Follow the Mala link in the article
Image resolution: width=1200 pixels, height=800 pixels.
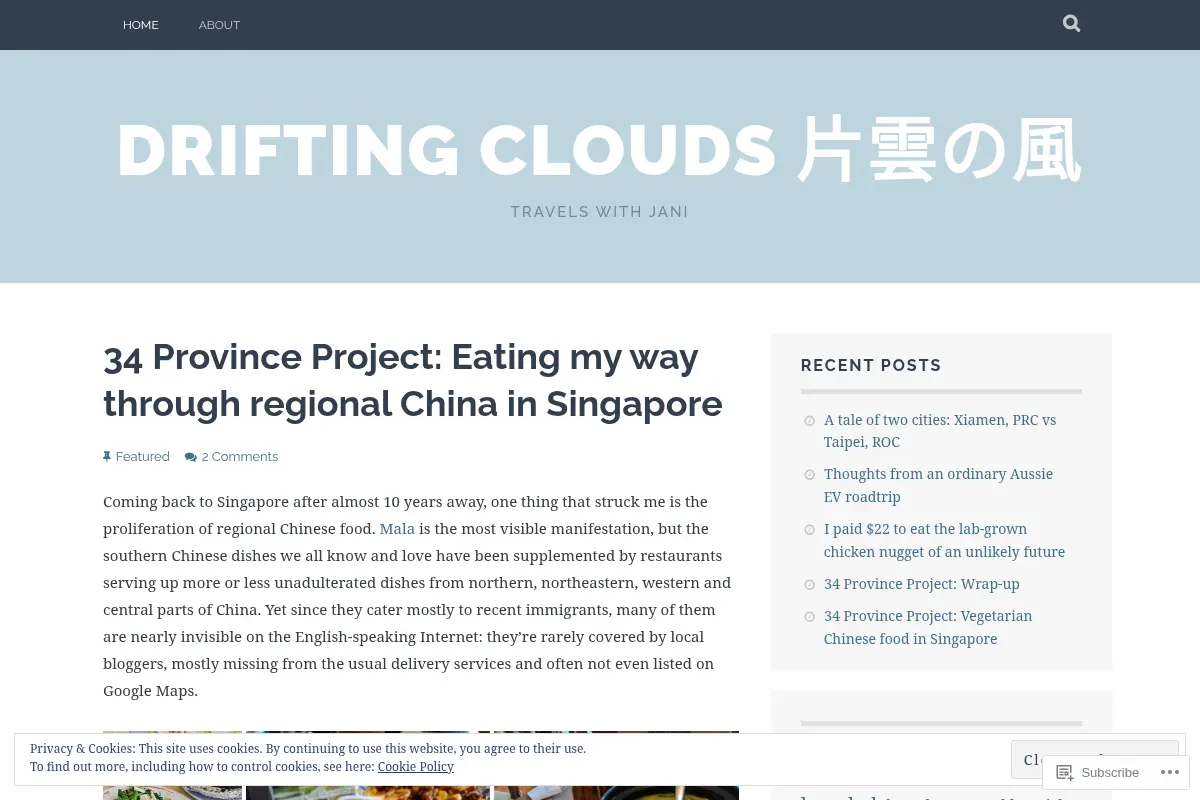tap(397, 529)
